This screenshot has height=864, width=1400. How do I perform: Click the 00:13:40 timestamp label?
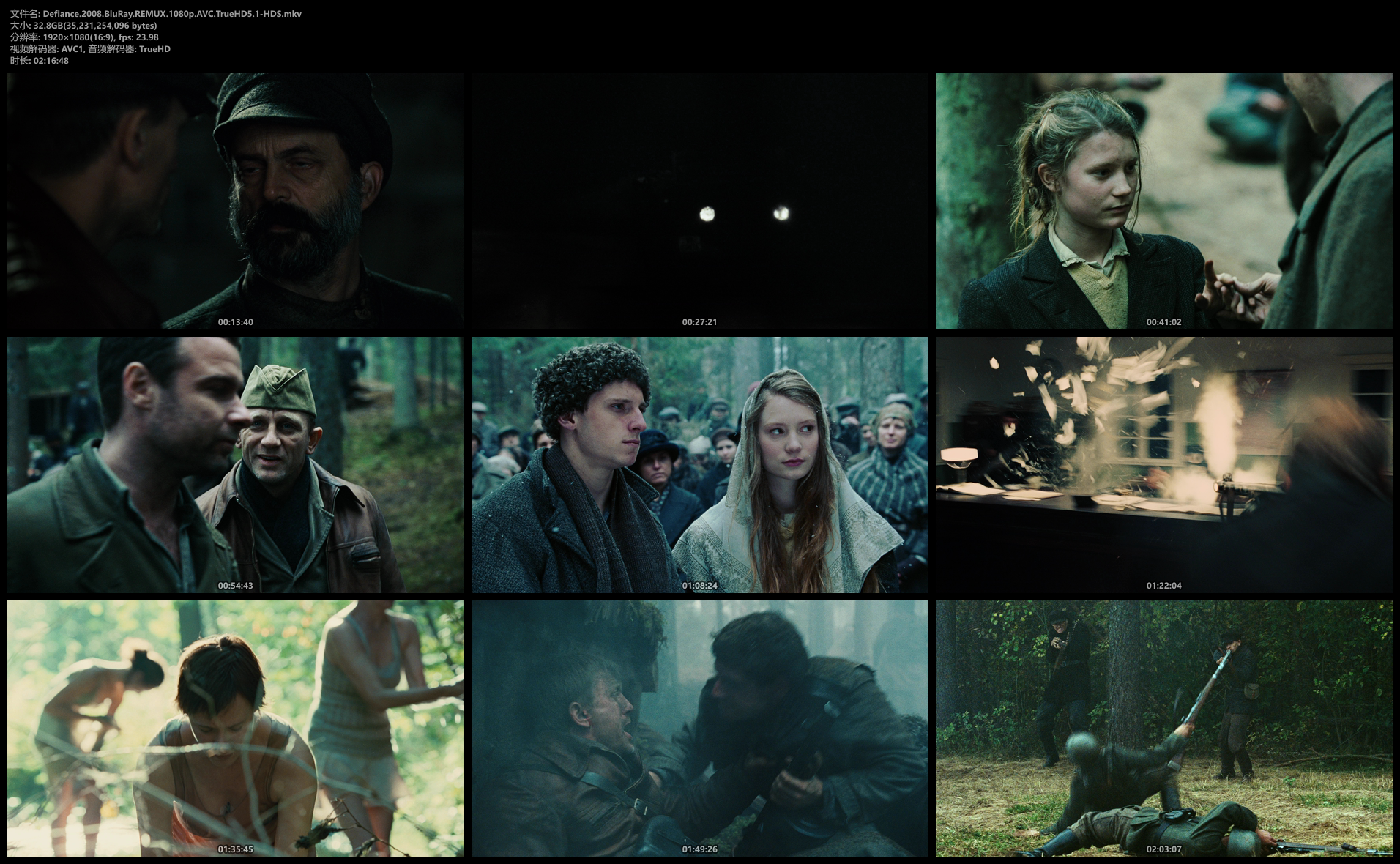pos(235,322)
